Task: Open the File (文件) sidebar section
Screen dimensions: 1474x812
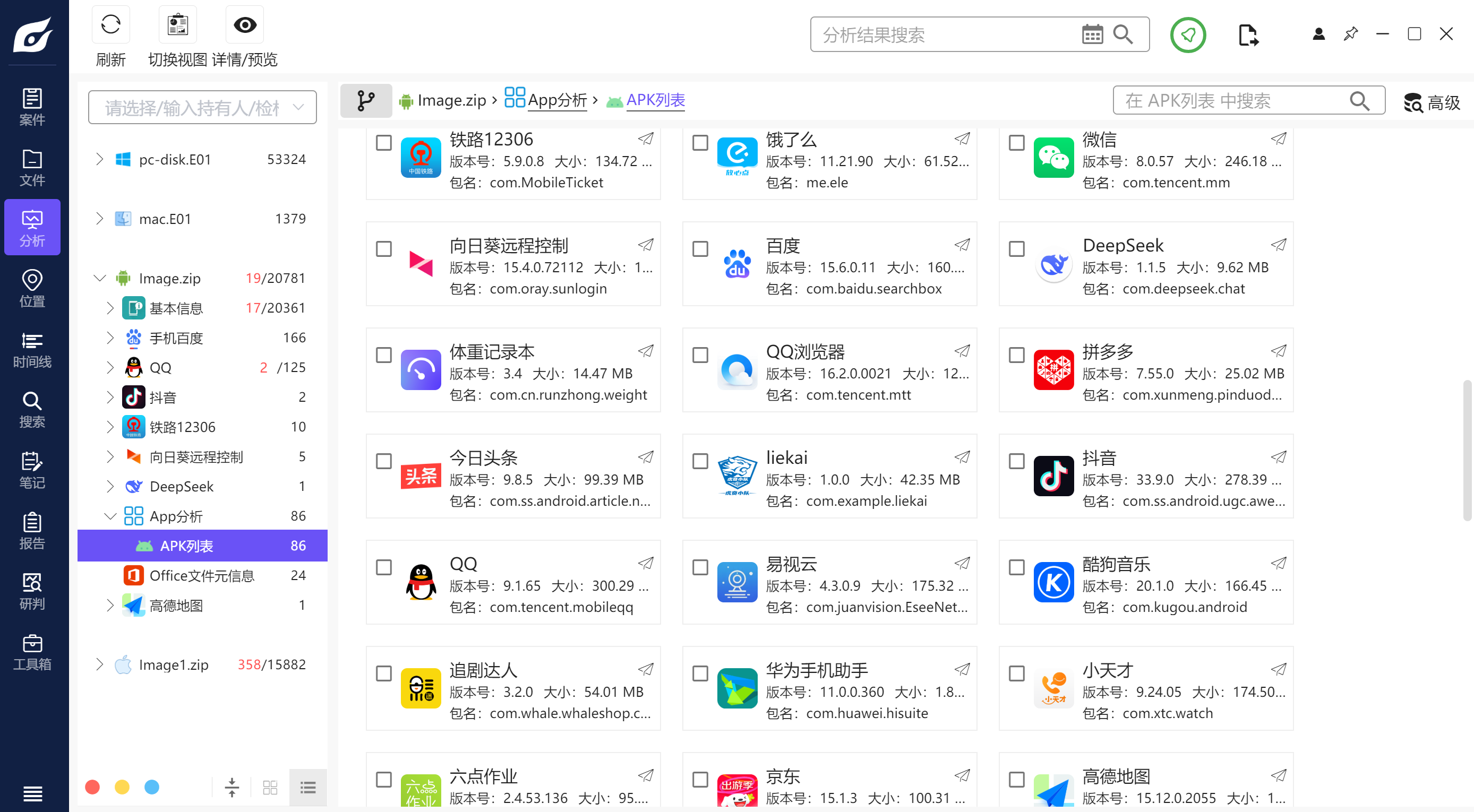Action: pos(32,168)
